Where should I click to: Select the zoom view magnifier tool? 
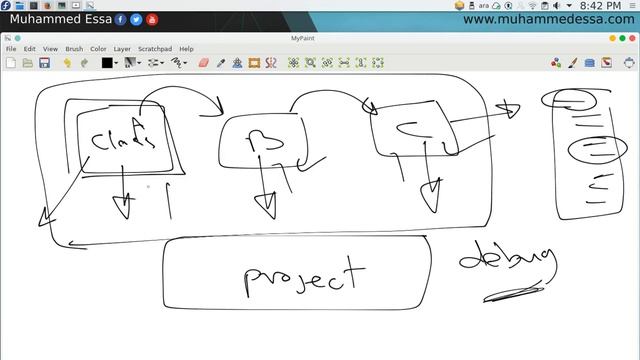(310, 63)
